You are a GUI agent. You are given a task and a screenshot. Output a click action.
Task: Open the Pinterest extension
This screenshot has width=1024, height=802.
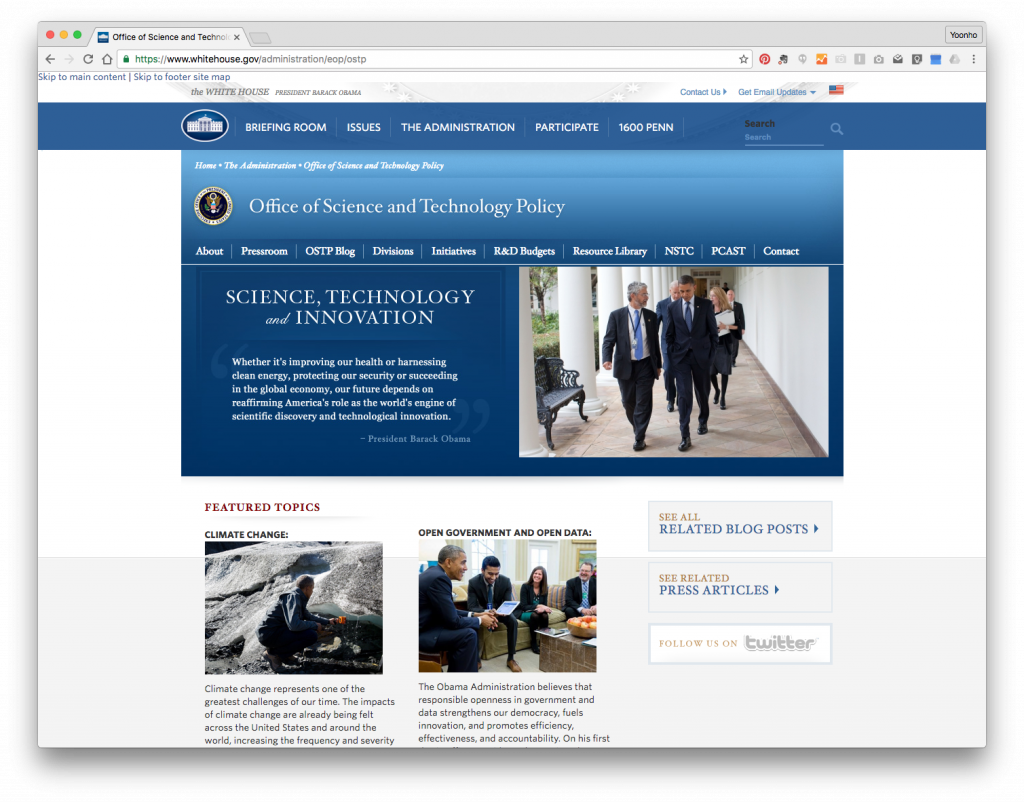765,59
